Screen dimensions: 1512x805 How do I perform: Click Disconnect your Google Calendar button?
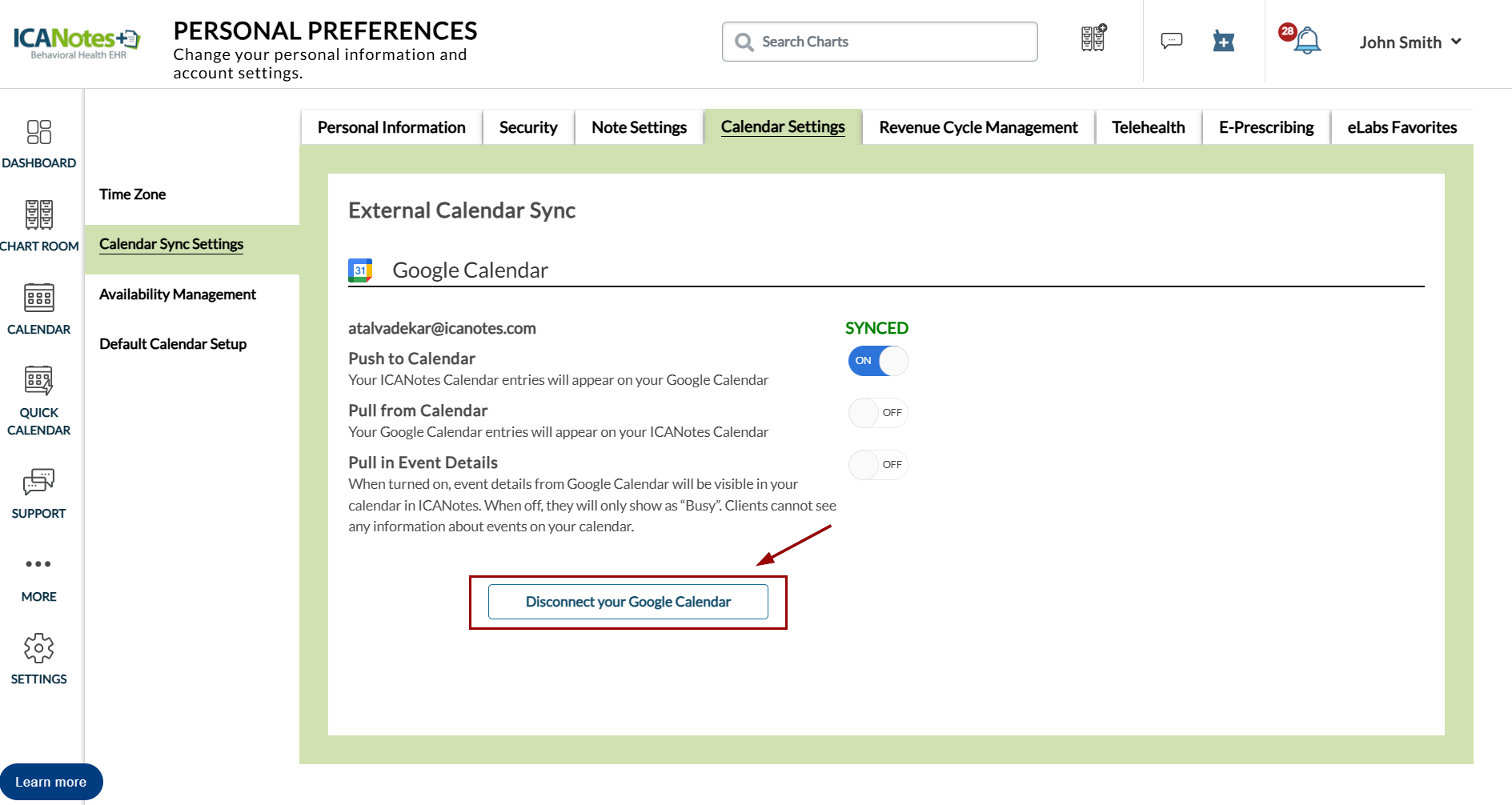(x=628, y=602)
